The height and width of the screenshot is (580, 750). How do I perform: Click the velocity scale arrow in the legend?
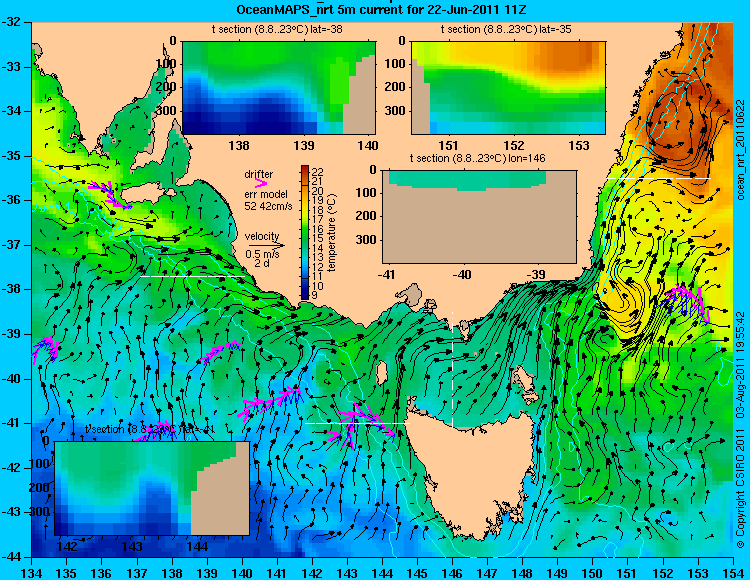tap(266, 245)
